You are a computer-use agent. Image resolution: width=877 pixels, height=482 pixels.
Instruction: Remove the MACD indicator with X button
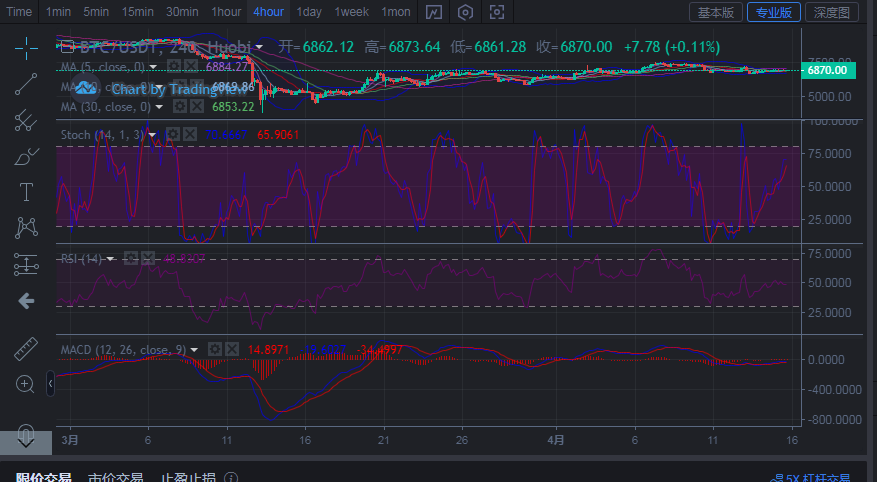click(x=231, y=349)
